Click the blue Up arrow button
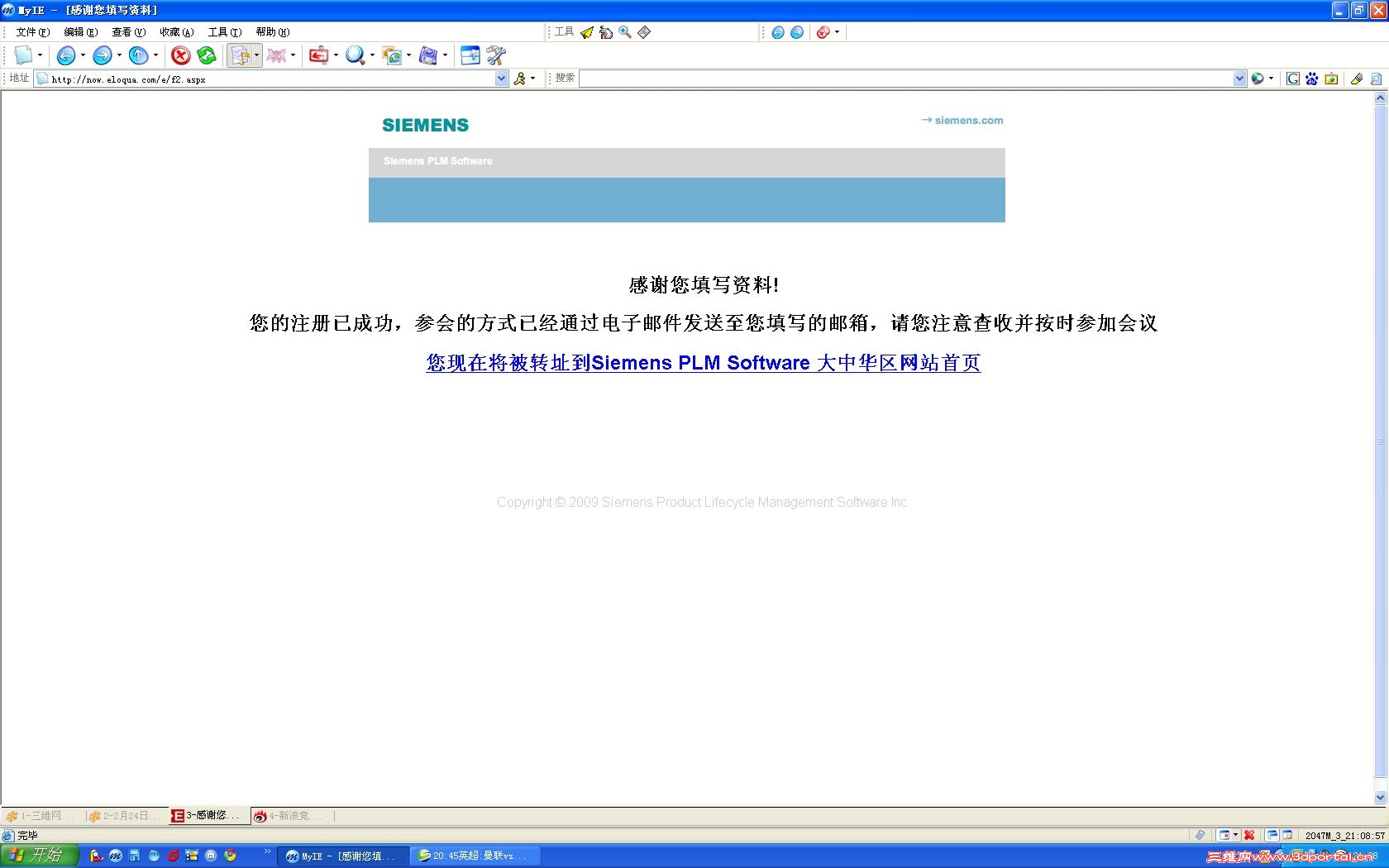 [x=138, y=55]
